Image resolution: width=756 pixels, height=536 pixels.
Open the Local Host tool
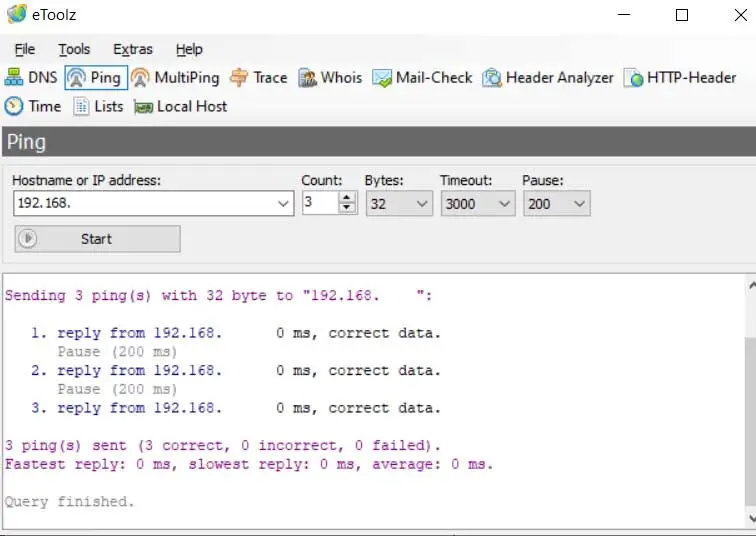coord(180,106)
